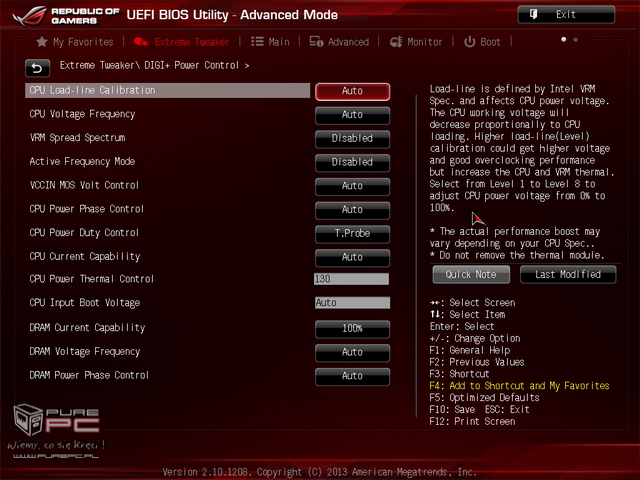Screen dimensions: 640x480
Task: Click the Advanced settings icon
Action: [x=316, y=42]
